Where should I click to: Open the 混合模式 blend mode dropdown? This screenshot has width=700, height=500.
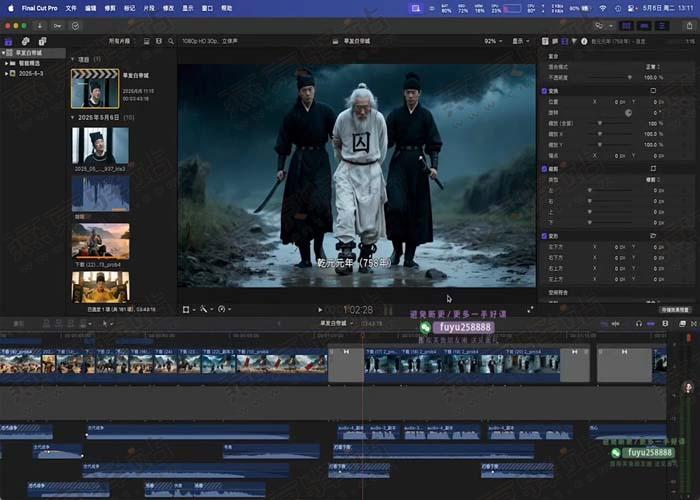pyautogui.click(x=653, y=67)
